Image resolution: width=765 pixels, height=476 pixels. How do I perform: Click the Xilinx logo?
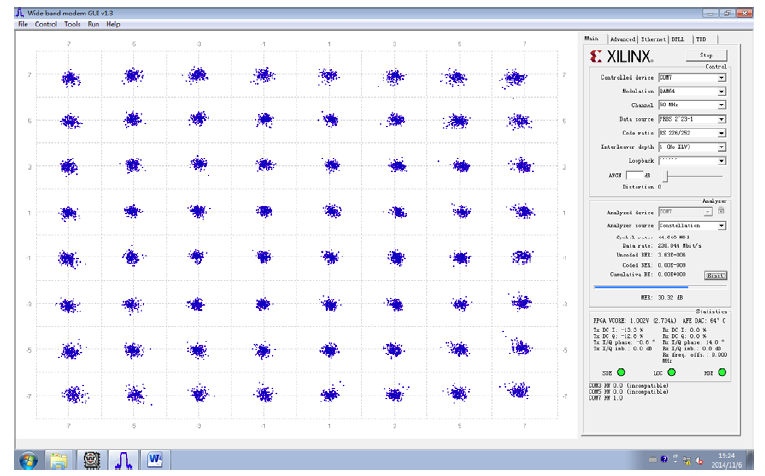(621, 57)
